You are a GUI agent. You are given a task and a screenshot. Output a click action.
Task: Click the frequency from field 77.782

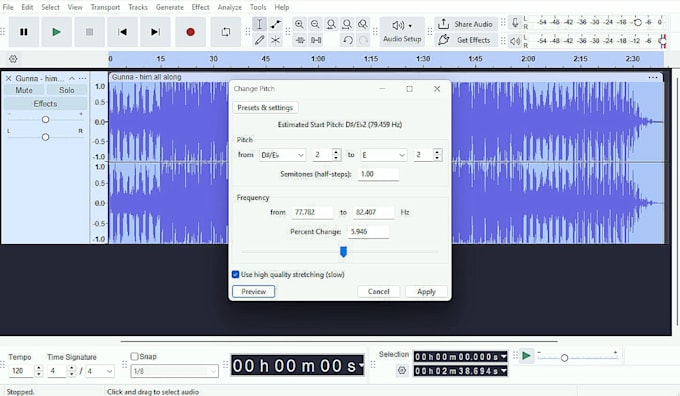(x=312, y=212)
